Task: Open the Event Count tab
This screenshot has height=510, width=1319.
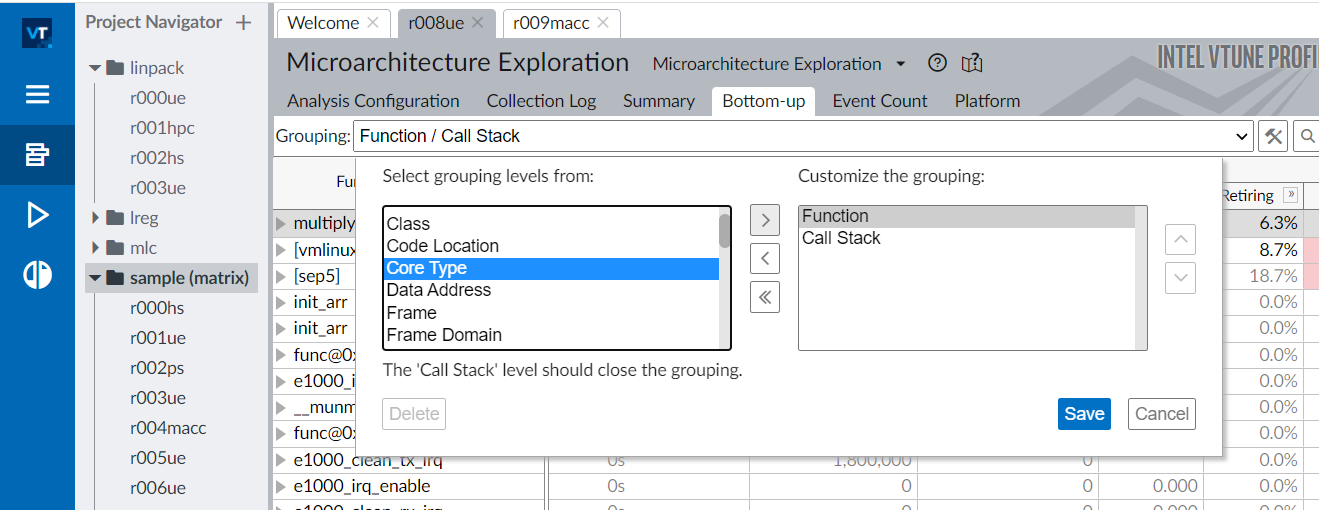Action: point(880,101)
